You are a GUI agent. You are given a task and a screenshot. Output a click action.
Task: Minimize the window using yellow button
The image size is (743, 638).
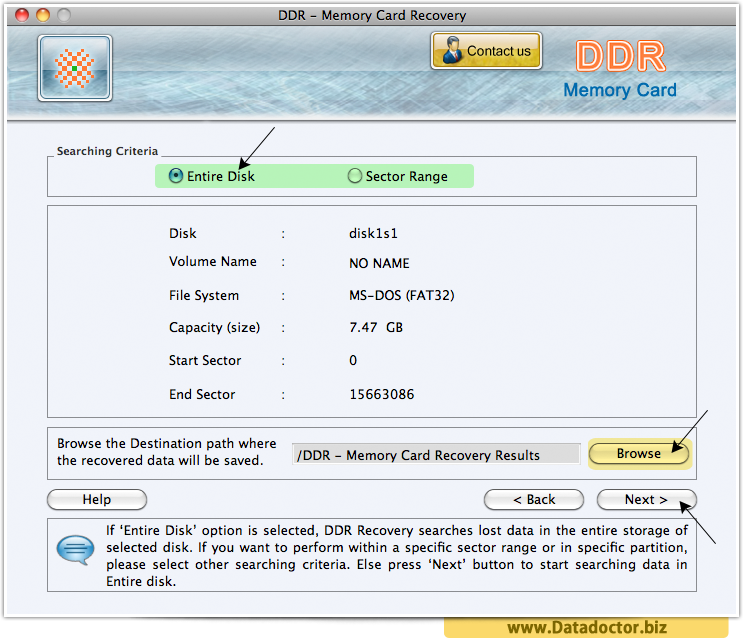[43, 15]
